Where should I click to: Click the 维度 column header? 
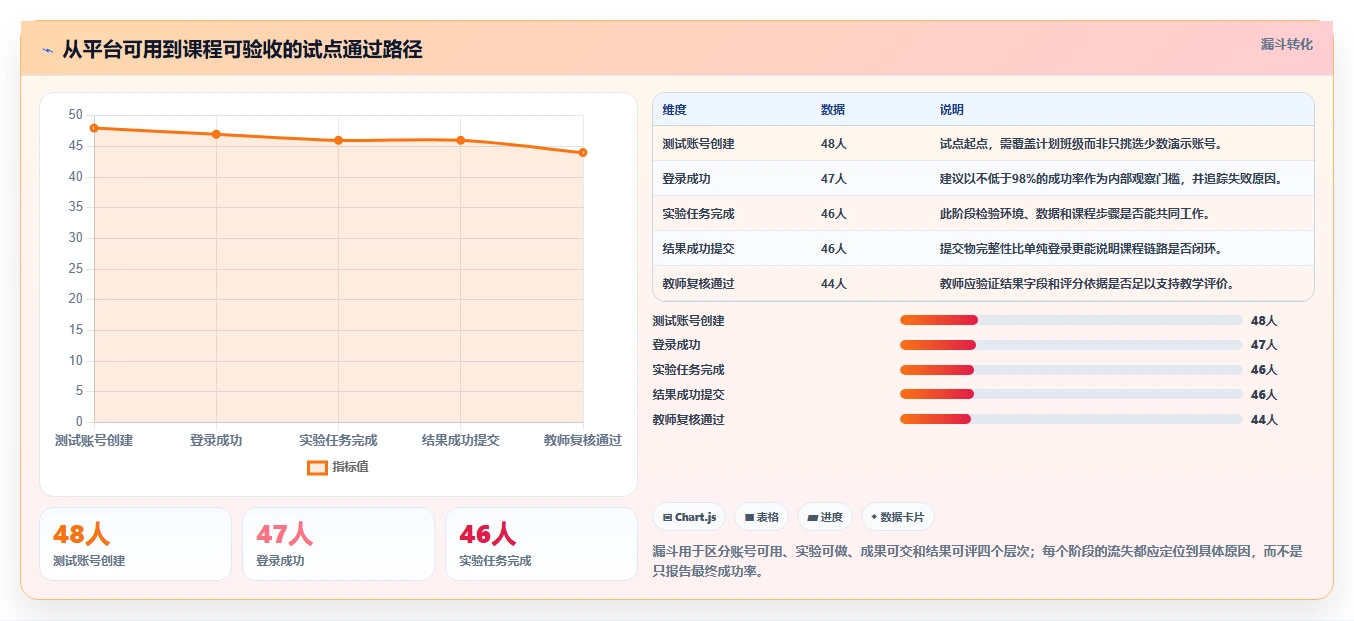(675, 110)
